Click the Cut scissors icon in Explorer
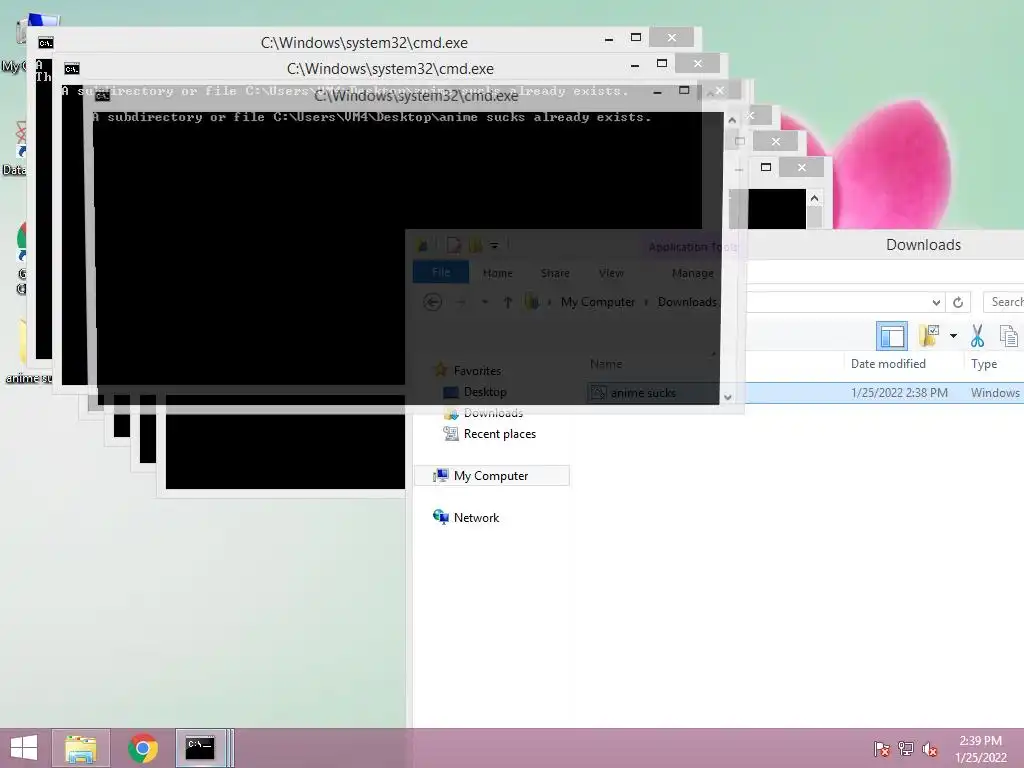This screenshot has height=768, width=1024. [977, 336]
